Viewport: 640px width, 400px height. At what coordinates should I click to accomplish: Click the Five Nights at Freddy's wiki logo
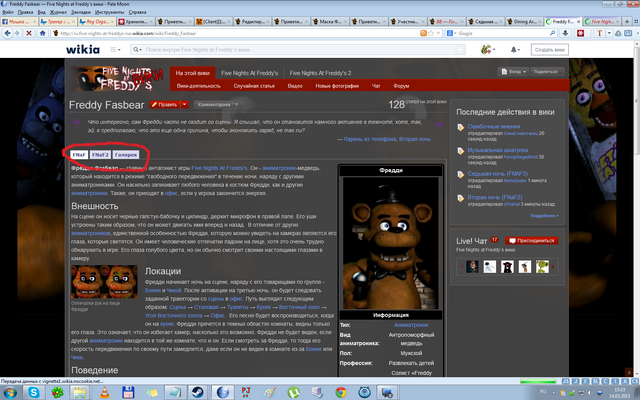click(117, 78)
